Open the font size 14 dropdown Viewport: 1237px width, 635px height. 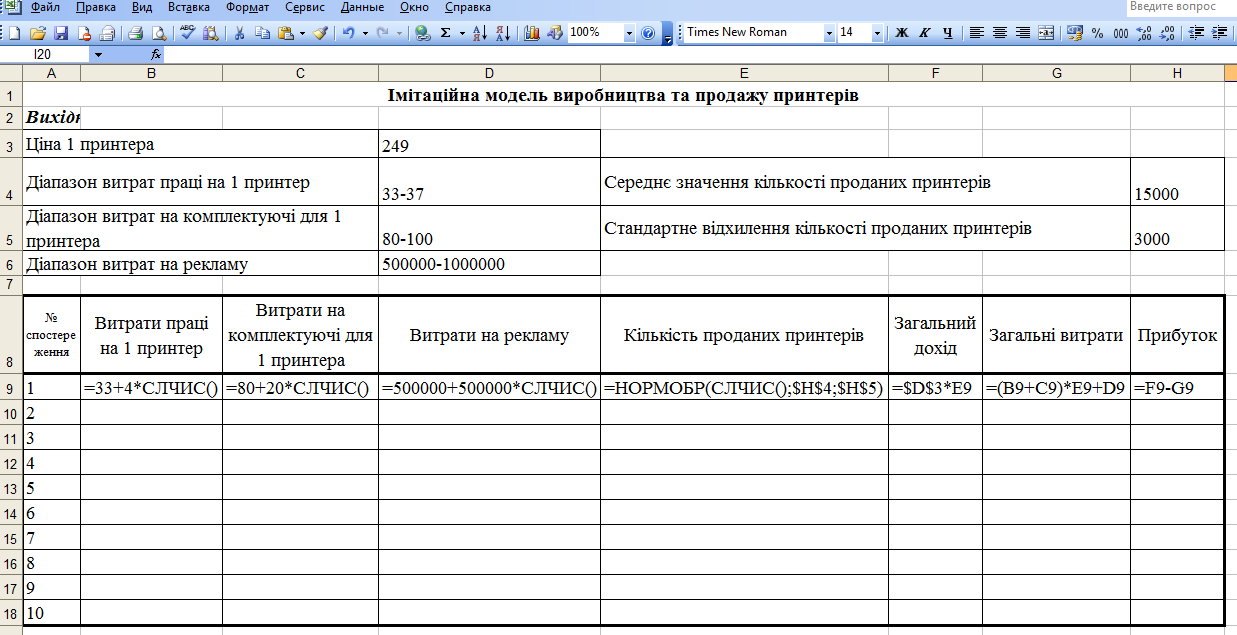878,32
